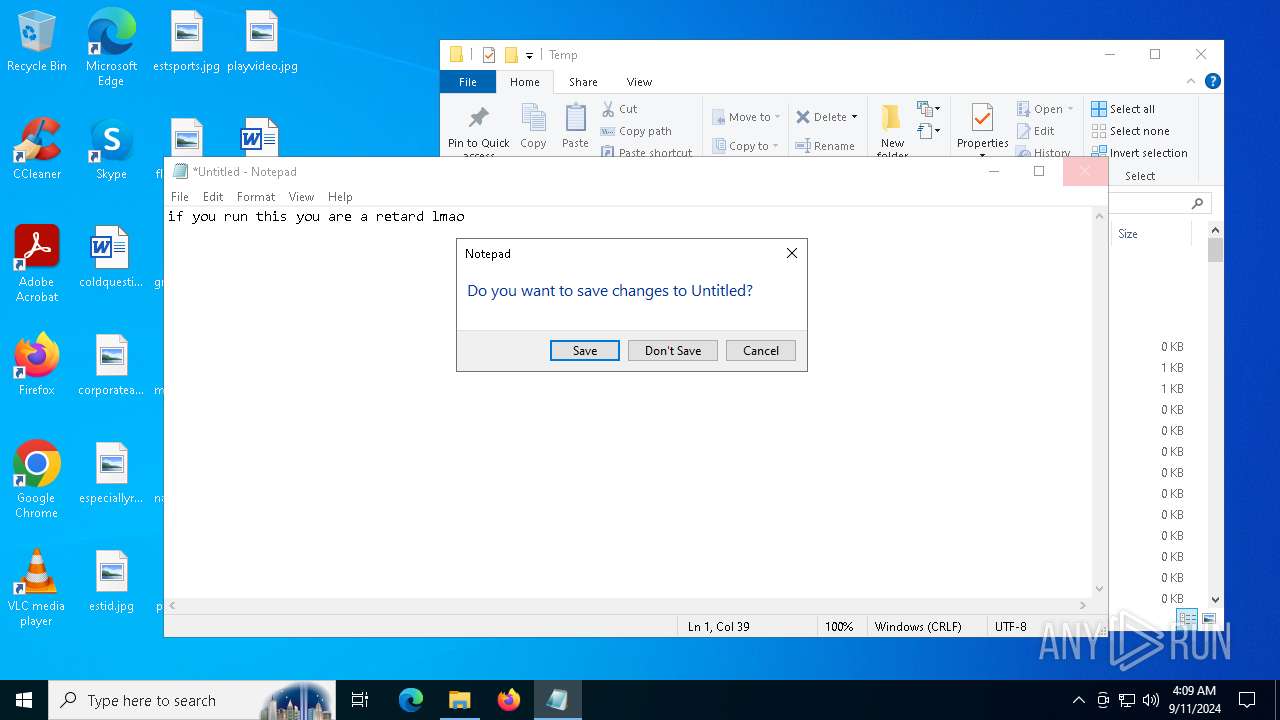Click Select none in Explorer ribbon
This screenshot has height=720, width=1280.
[1130, 131]
